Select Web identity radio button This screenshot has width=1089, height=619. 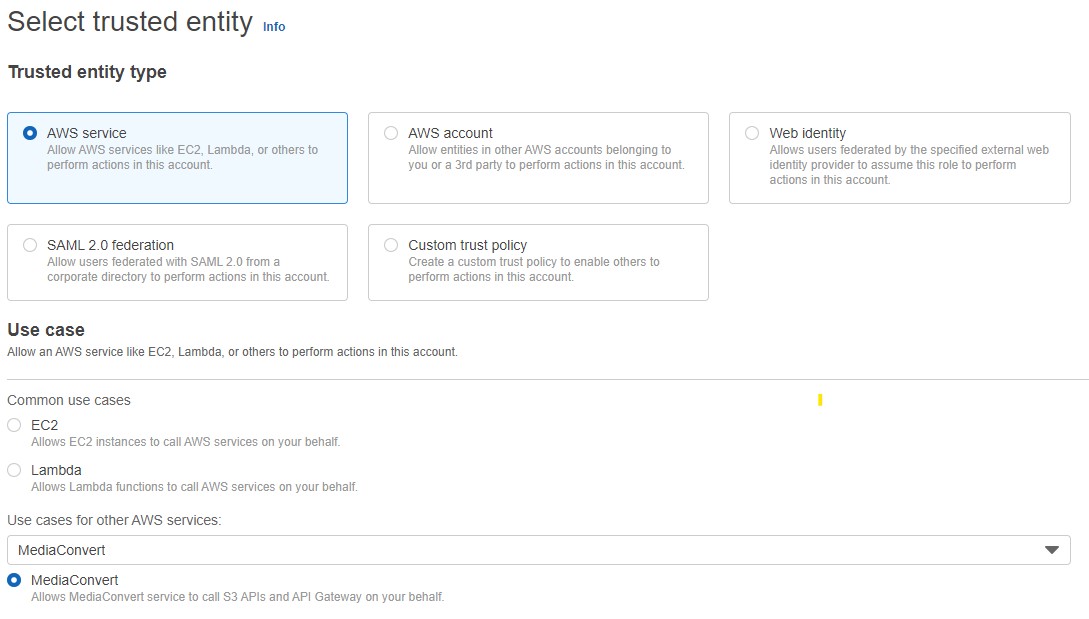[x=752, y=133]
